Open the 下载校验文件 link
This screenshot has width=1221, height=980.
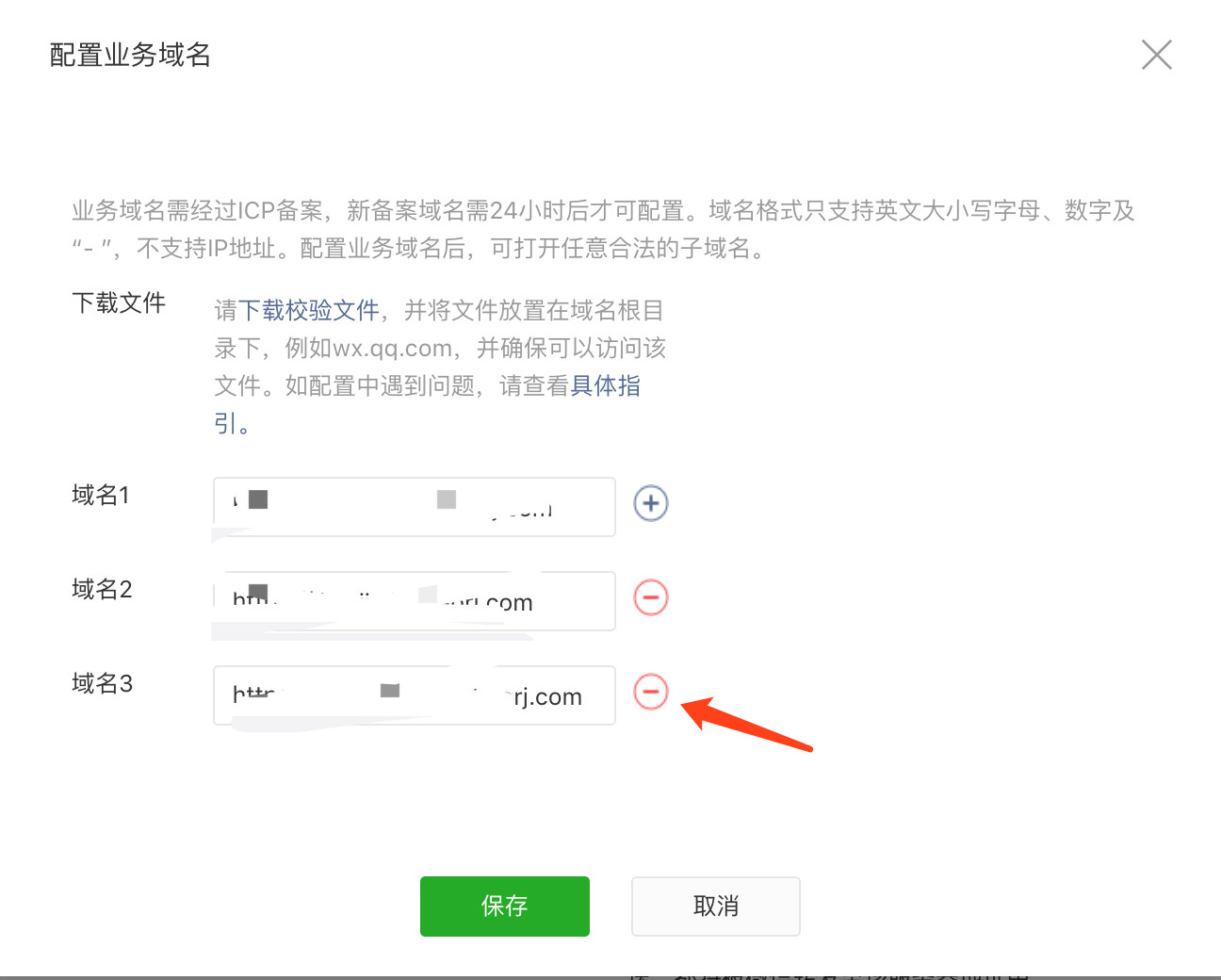coord(309,310)
